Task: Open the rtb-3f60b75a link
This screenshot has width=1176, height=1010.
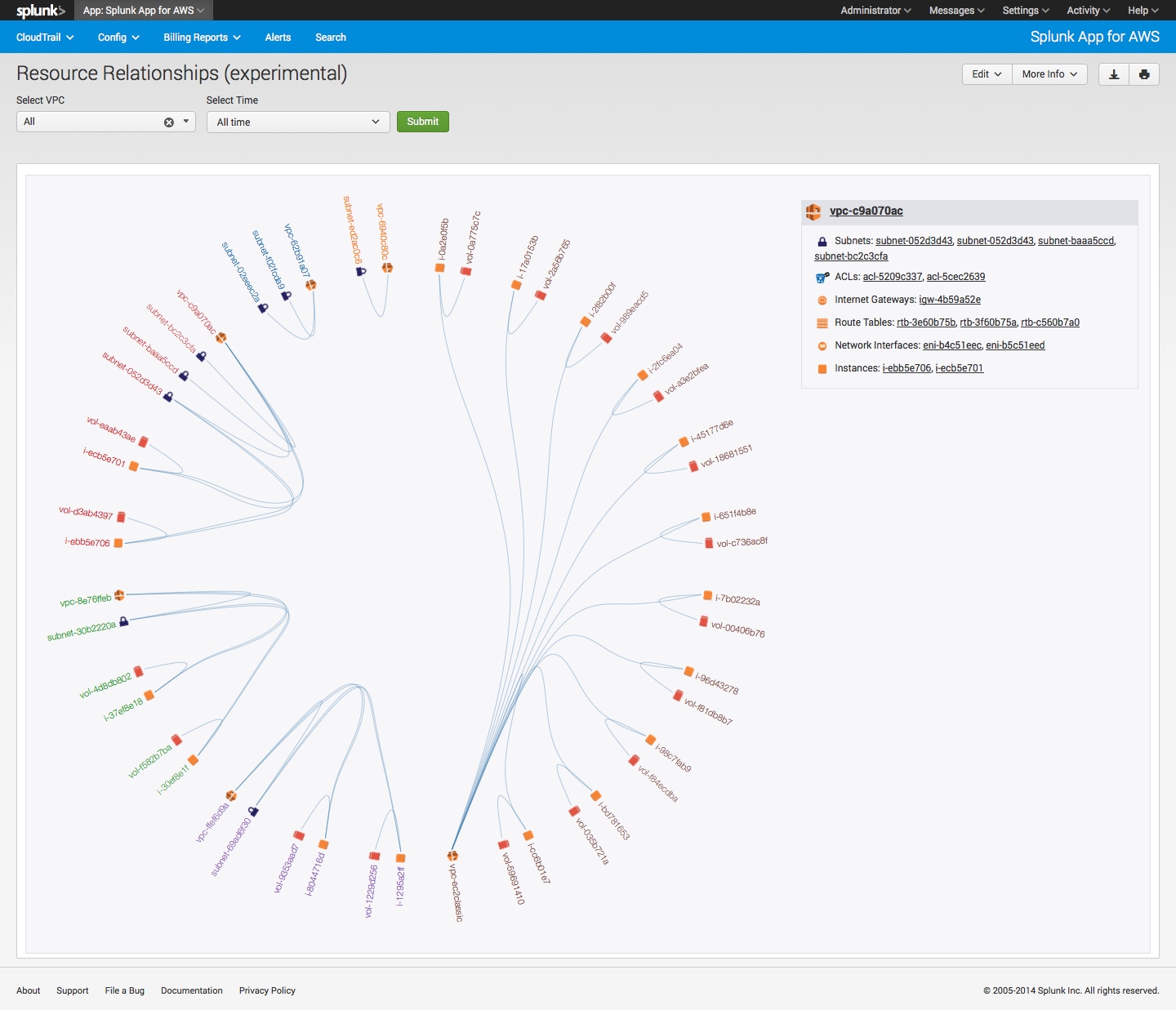Action: click(x=988, y=323)
